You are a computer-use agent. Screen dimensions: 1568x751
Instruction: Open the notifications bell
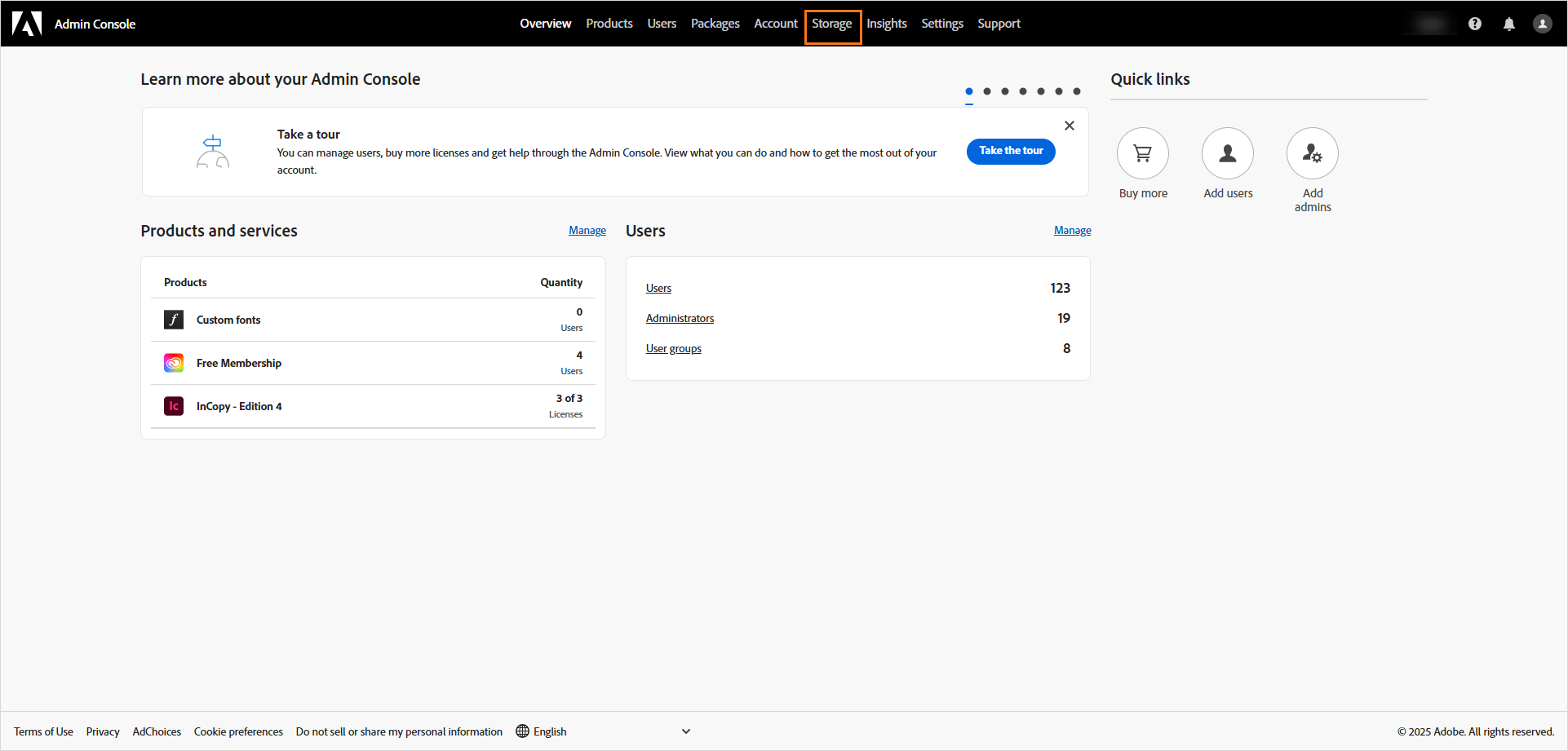1509,24
